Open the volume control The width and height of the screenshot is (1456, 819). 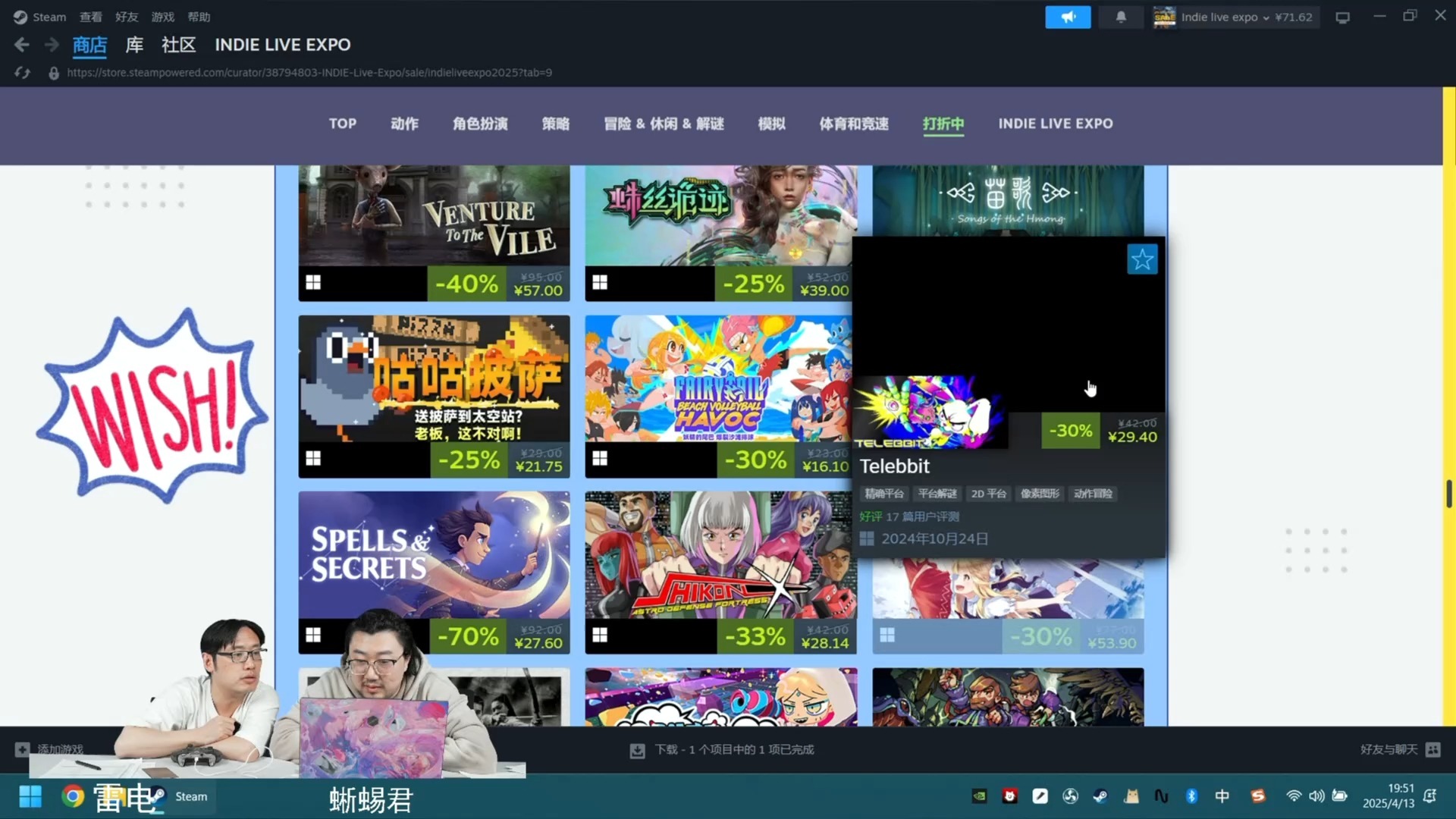pyautogui.click(x=1316, y=796)
